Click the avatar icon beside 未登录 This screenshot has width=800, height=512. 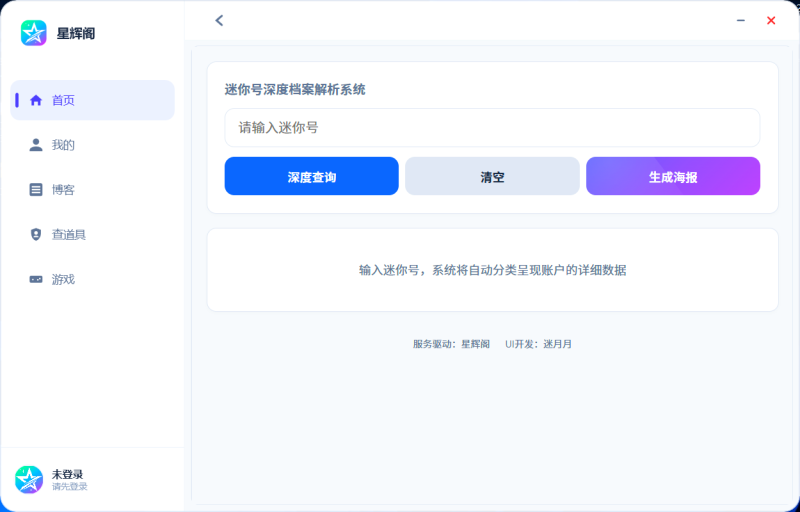point(29,479)
